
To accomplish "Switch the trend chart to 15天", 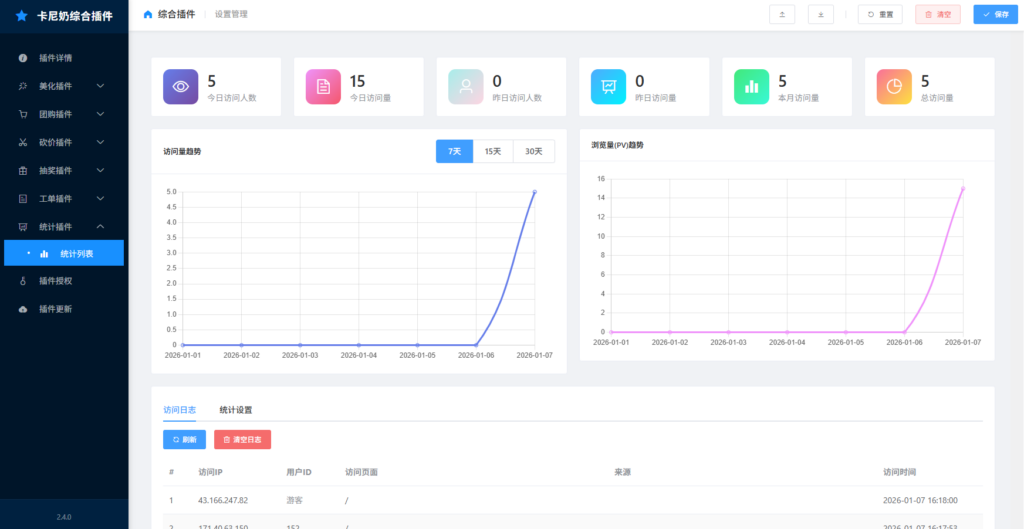I will tap(493, 151).
